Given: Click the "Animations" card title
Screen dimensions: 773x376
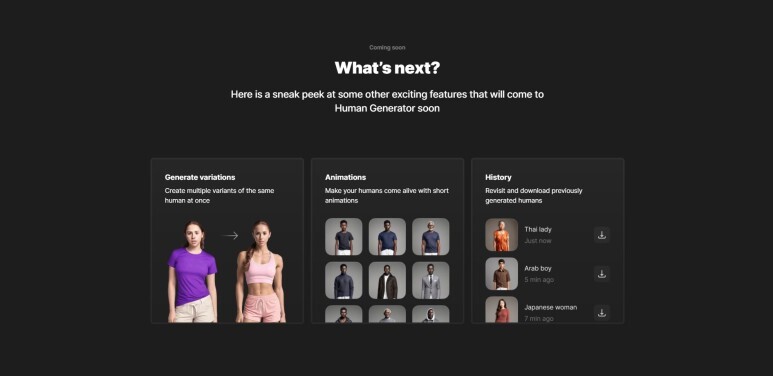Looking at the screenshot, I should click(x=345, y=177).
